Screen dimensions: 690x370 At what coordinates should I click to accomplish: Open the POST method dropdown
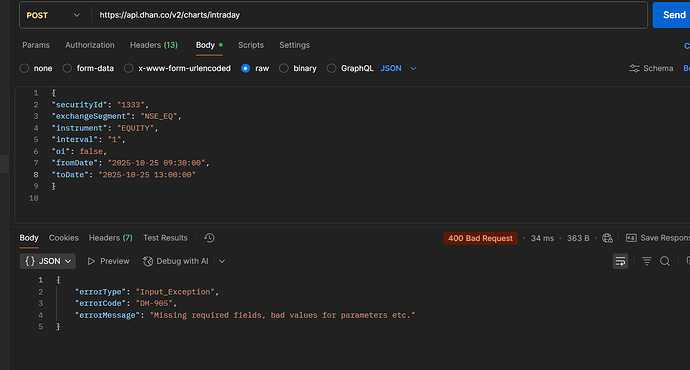tap(53, 15)
